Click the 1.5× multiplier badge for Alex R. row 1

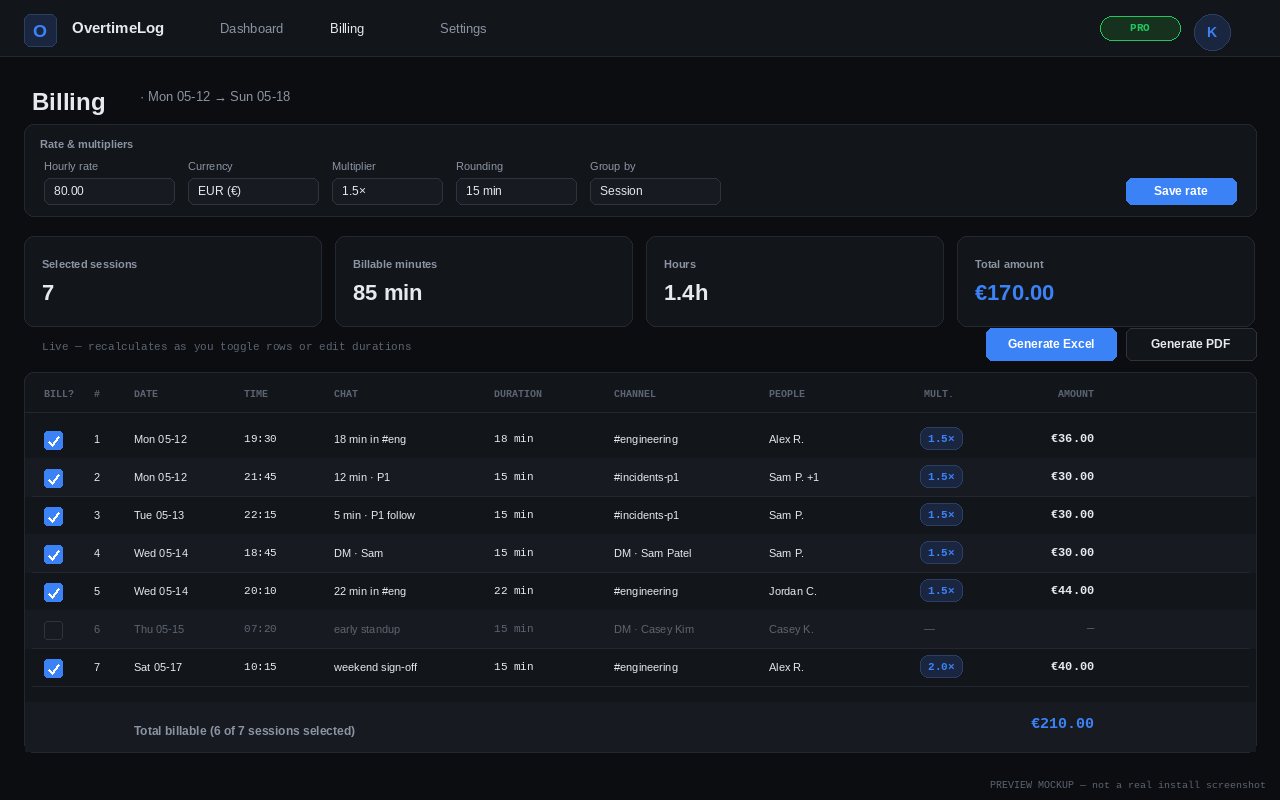click(941, 439)
